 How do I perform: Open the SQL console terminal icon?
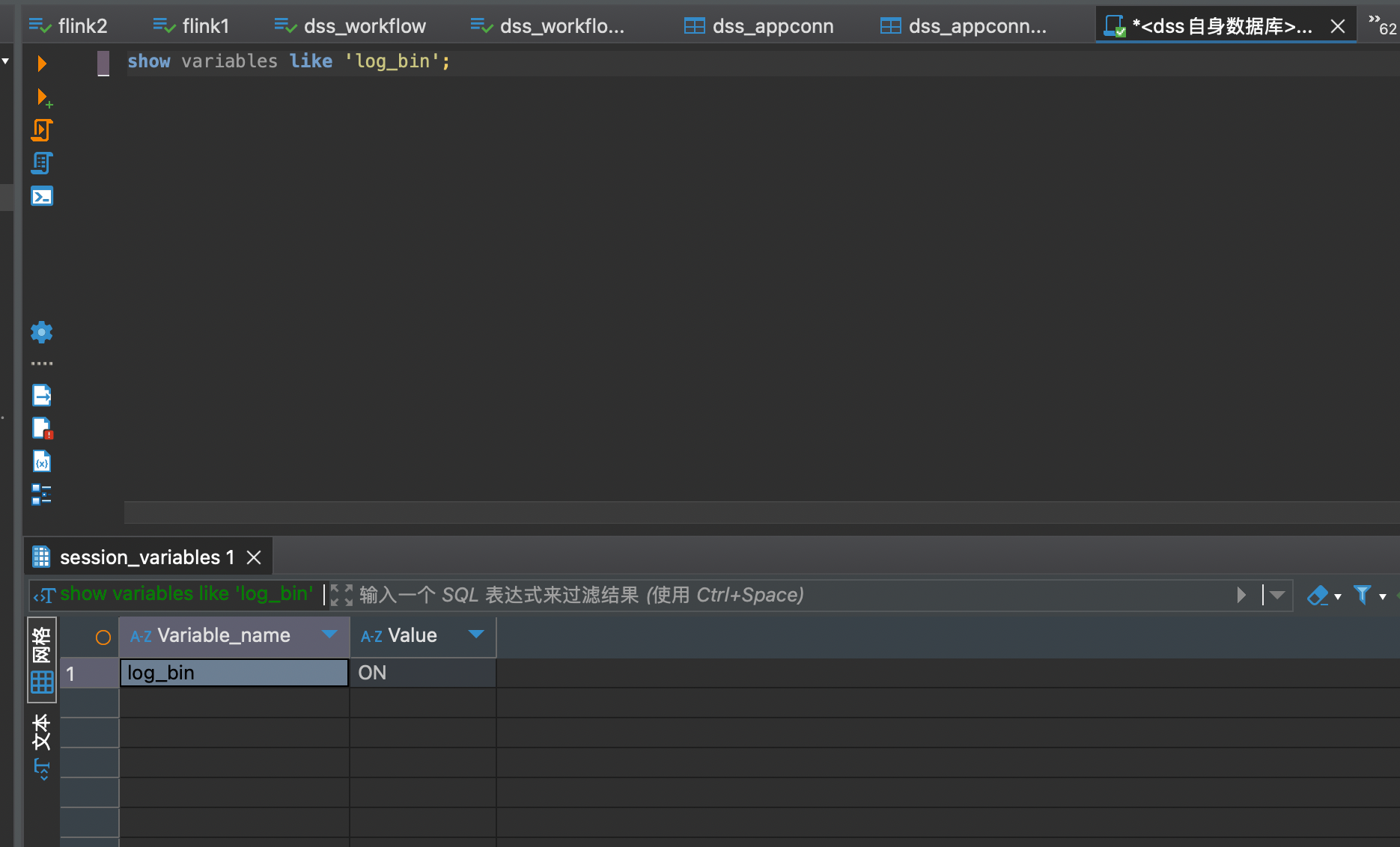tap(42, 196)
